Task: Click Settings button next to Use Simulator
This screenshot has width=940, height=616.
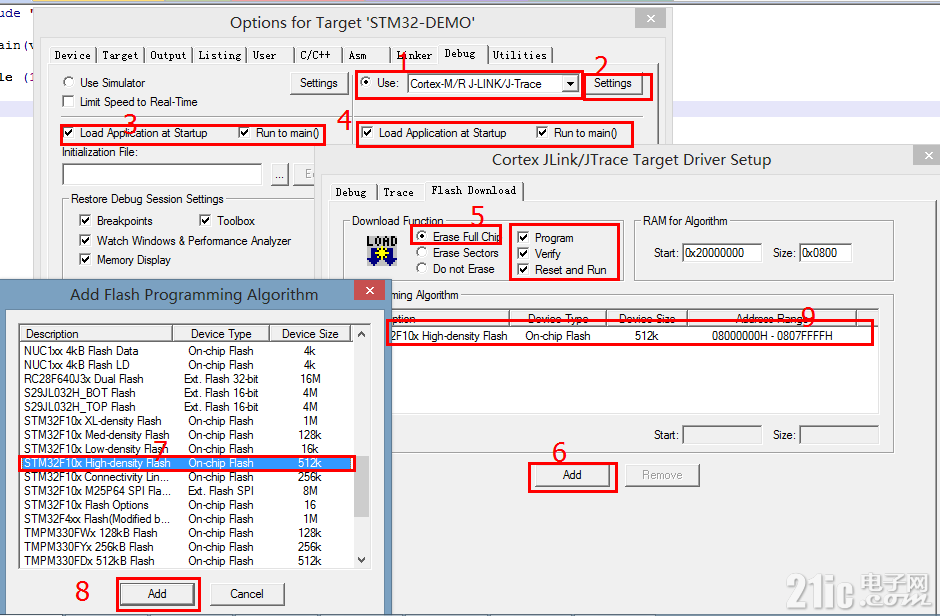Action: [x=318, y=83]
